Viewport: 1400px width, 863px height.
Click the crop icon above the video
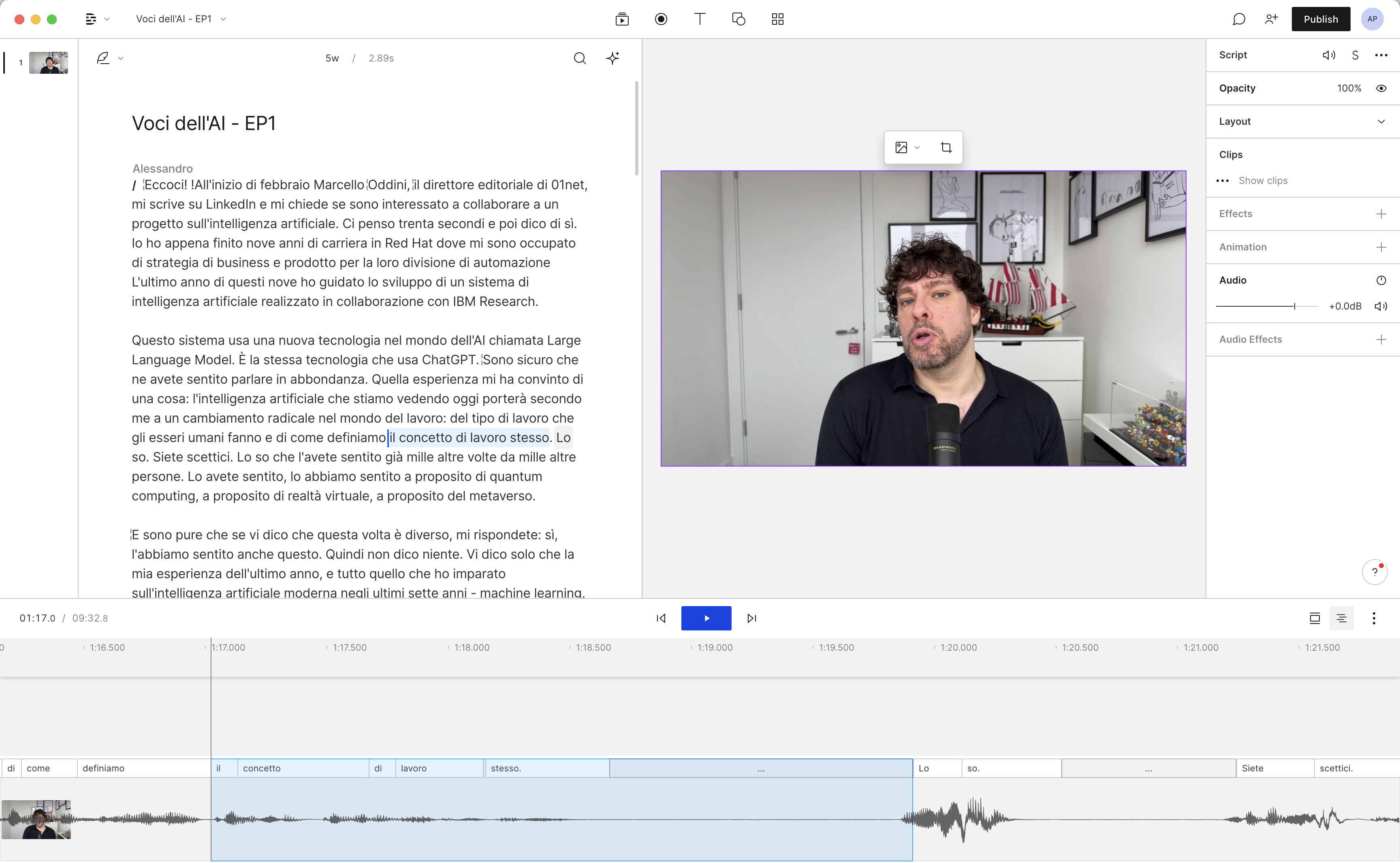[x=946, y=148]
